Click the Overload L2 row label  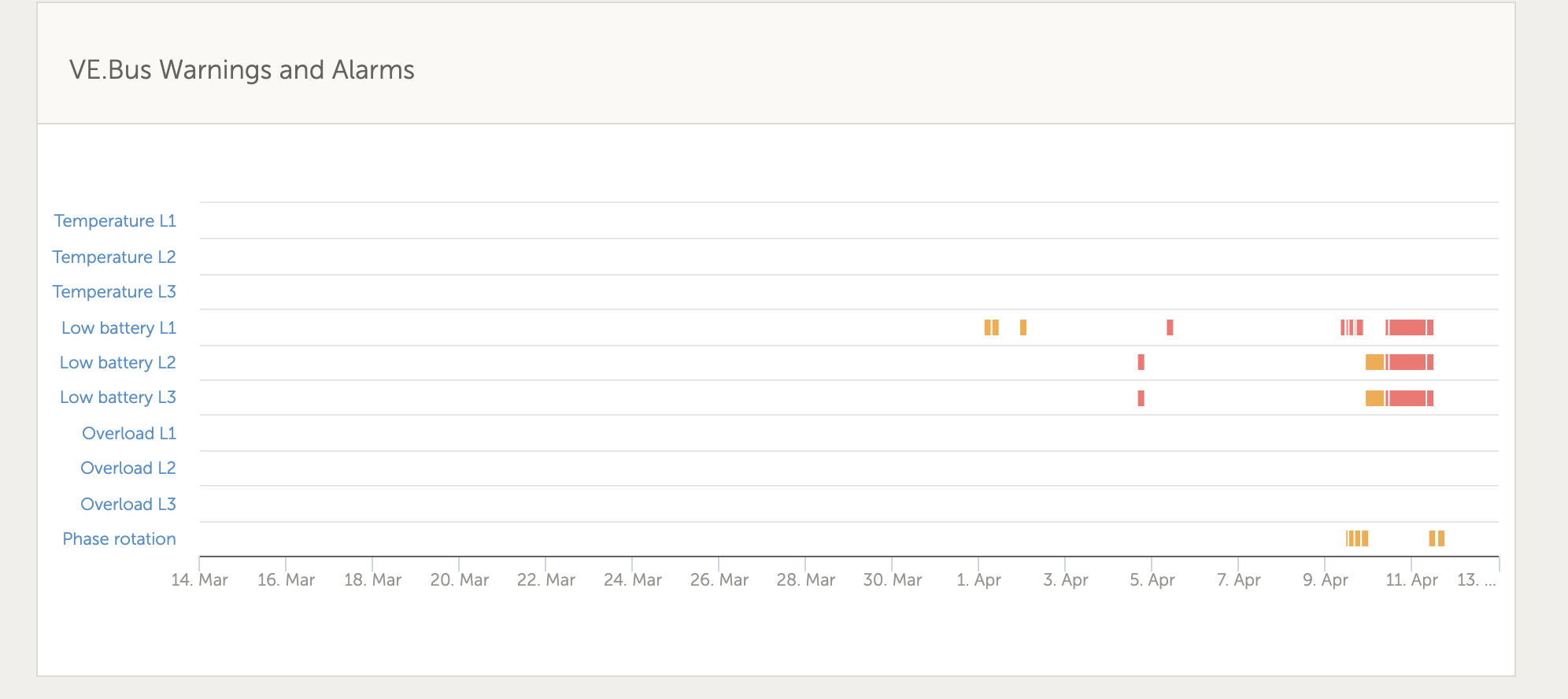coord(128,468)
